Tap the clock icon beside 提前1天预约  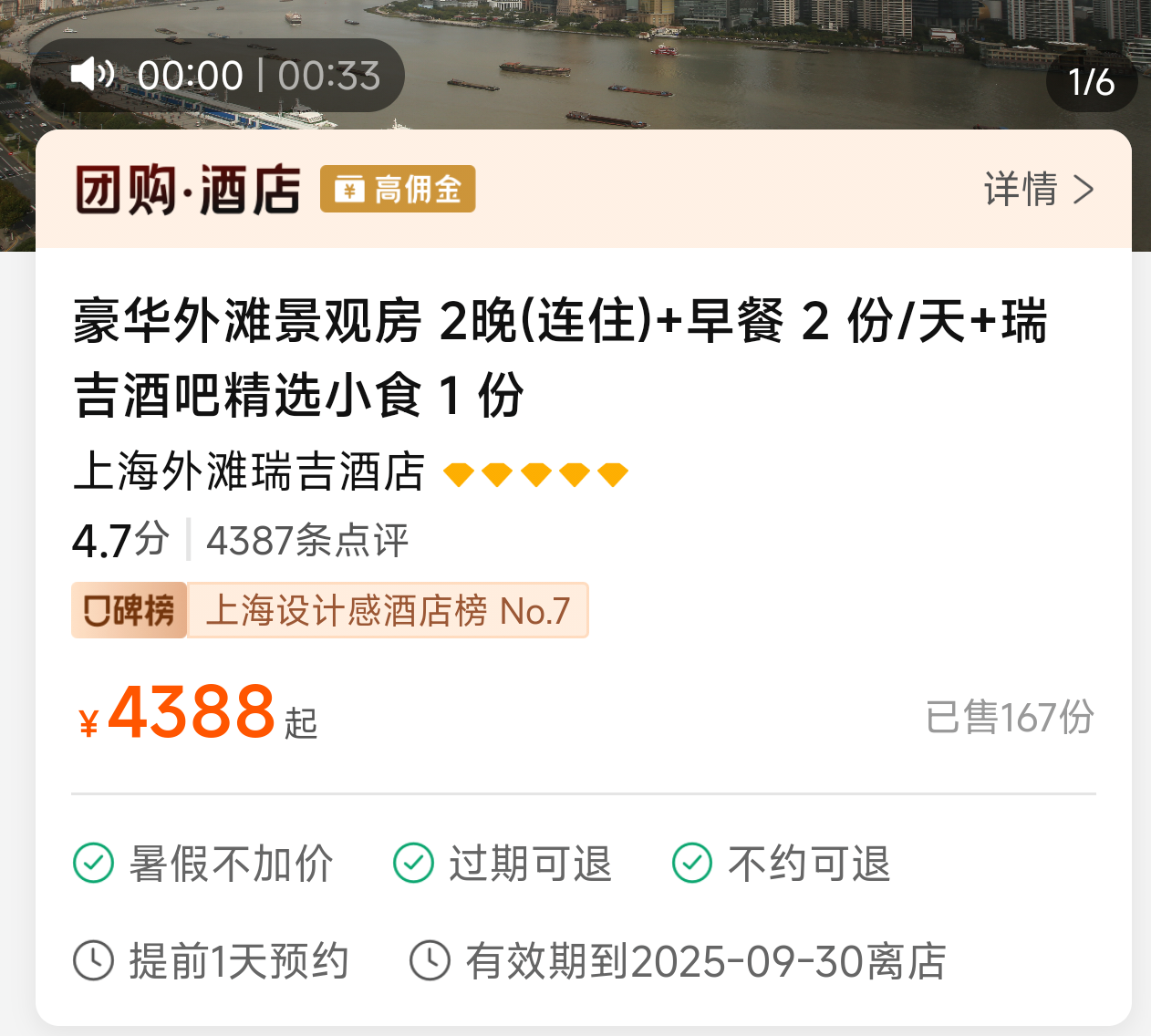pyautogui.click(x=93, y=960)
